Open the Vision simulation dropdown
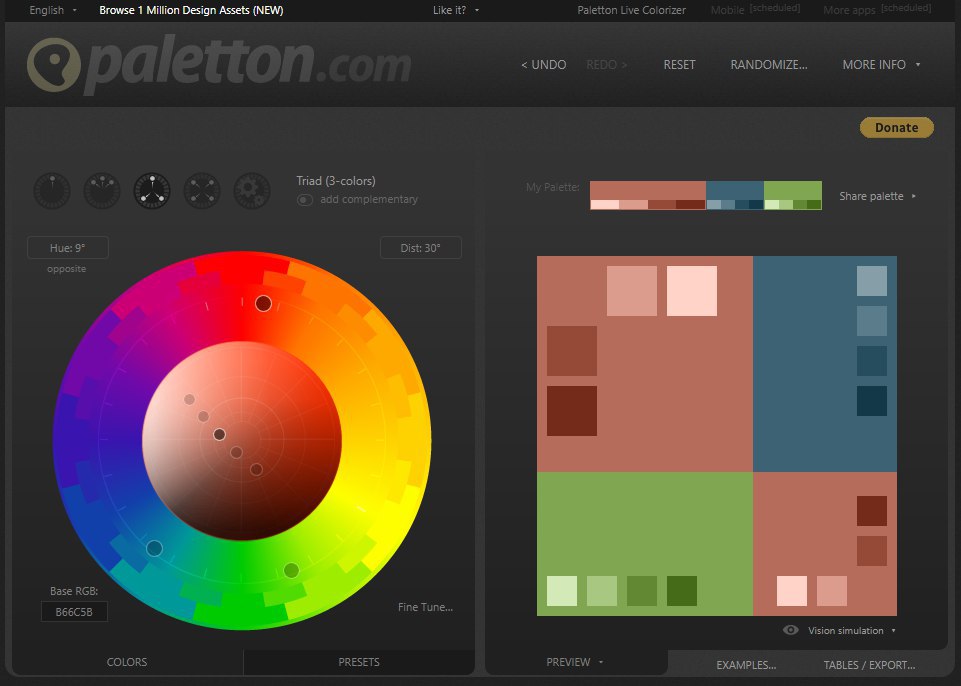This screenshot has height=686, width=961. pyautogui.click(x=852, y=630)
